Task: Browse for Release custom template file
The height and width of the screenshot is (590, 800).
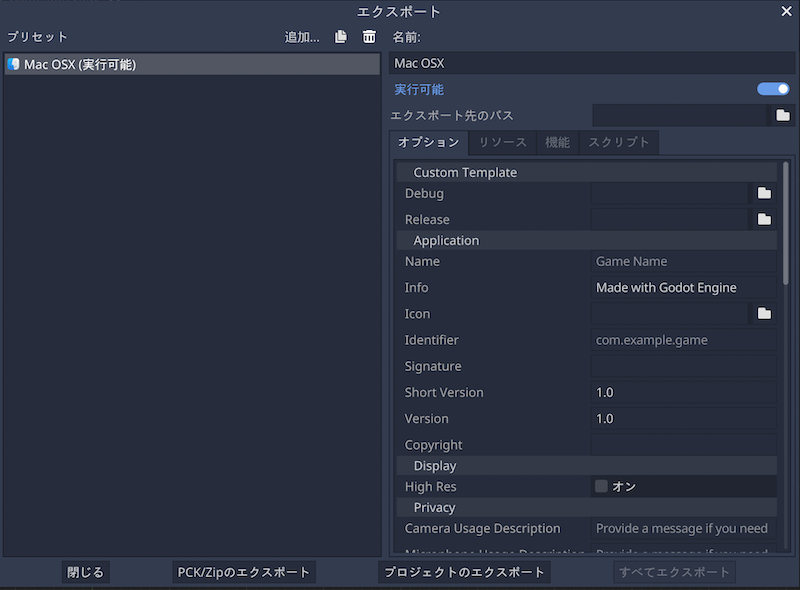Action: coord(764,219)
